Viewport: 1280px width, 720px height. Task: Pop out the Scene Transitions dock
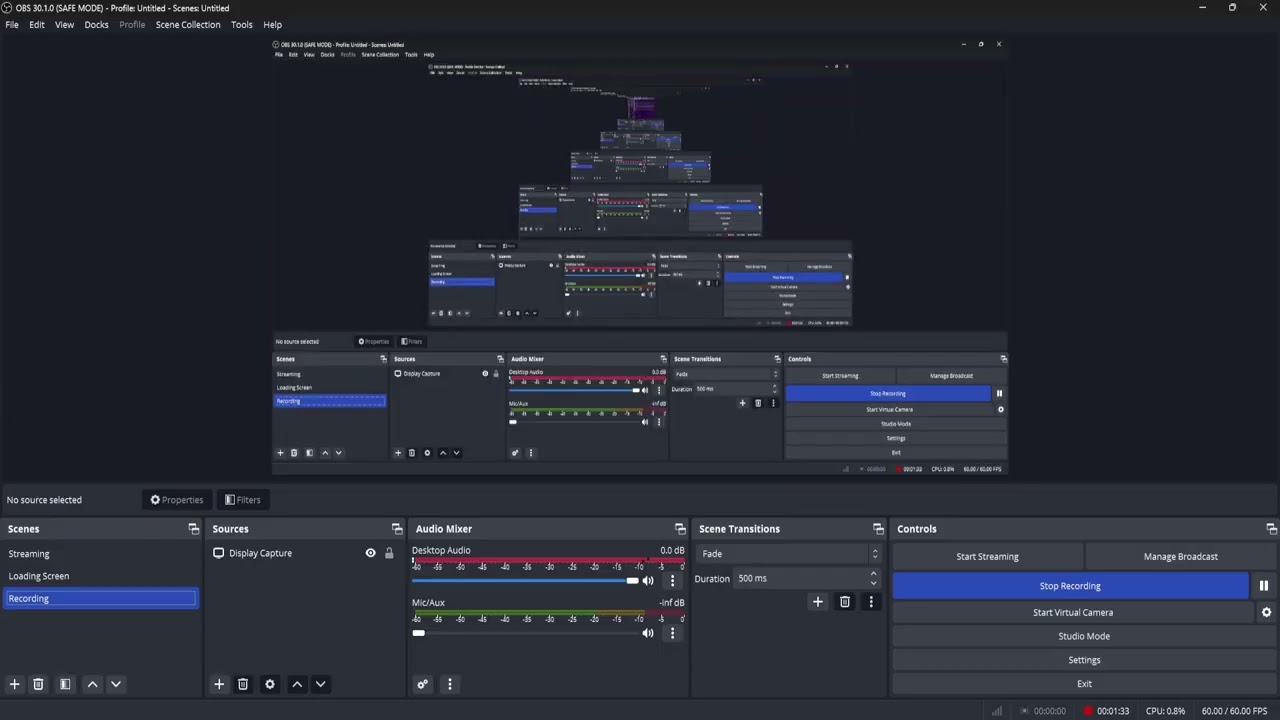(x=878, y=529)
